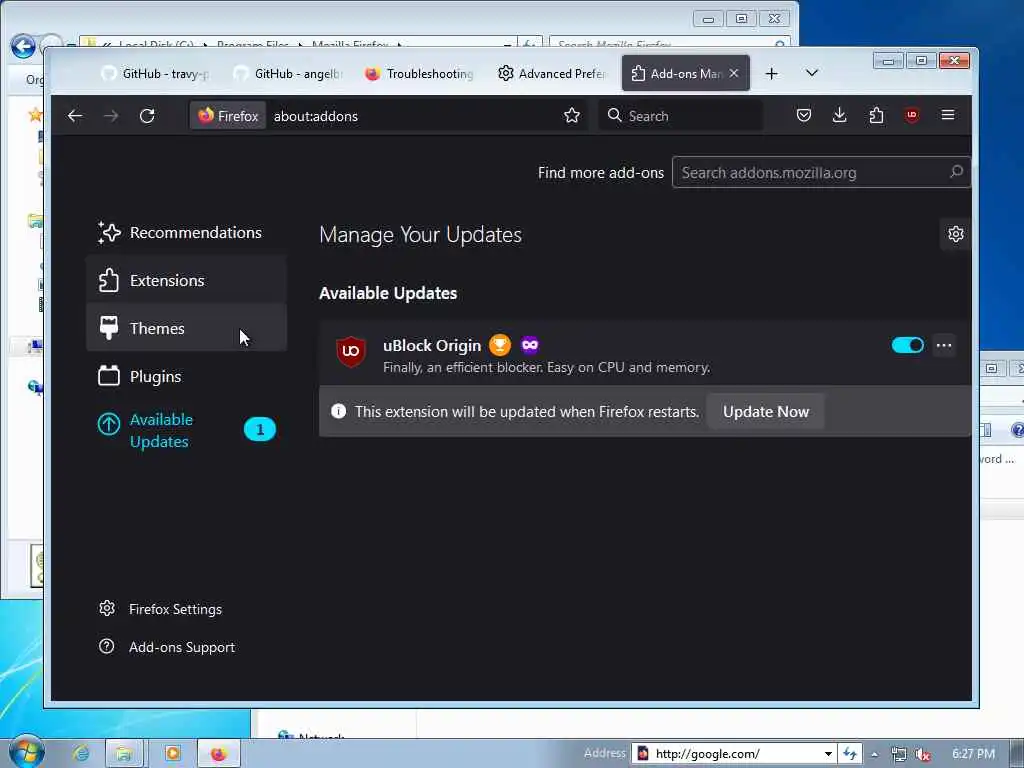
Task: Open Extensions category in sidebar
Action: [186, 280]
